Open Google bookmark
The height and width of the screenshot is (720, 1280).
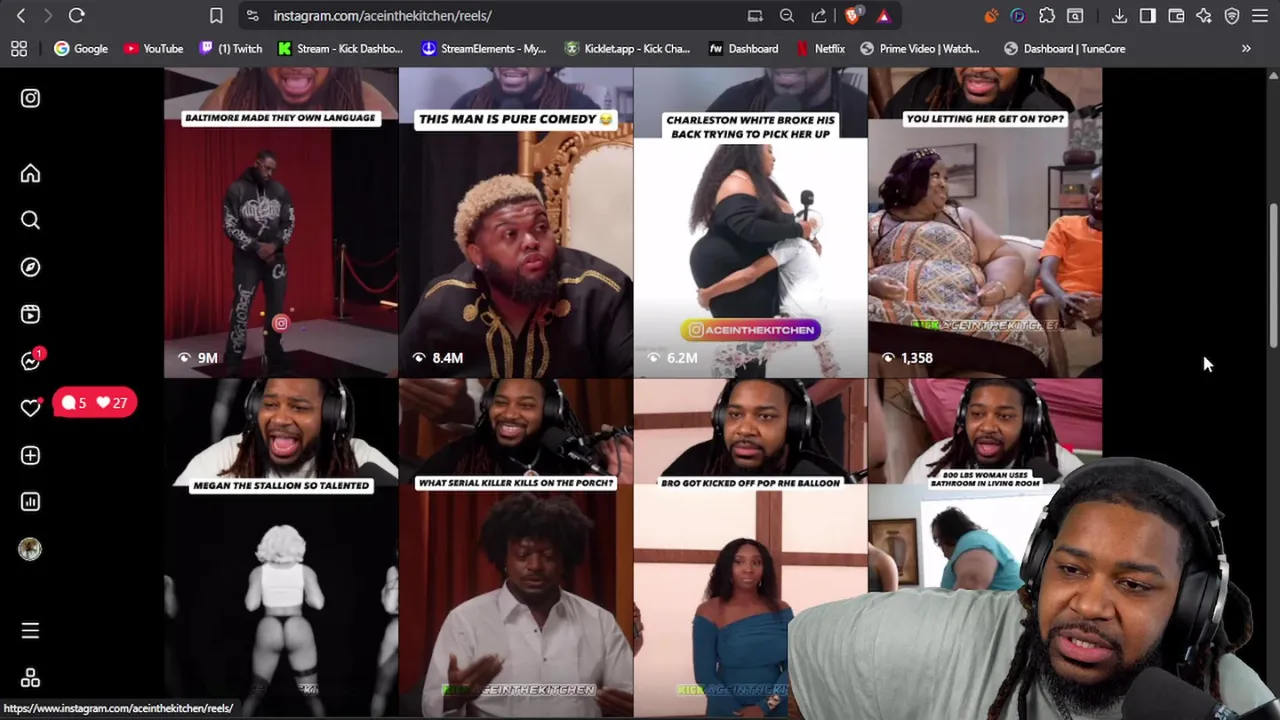pos(81,48)
